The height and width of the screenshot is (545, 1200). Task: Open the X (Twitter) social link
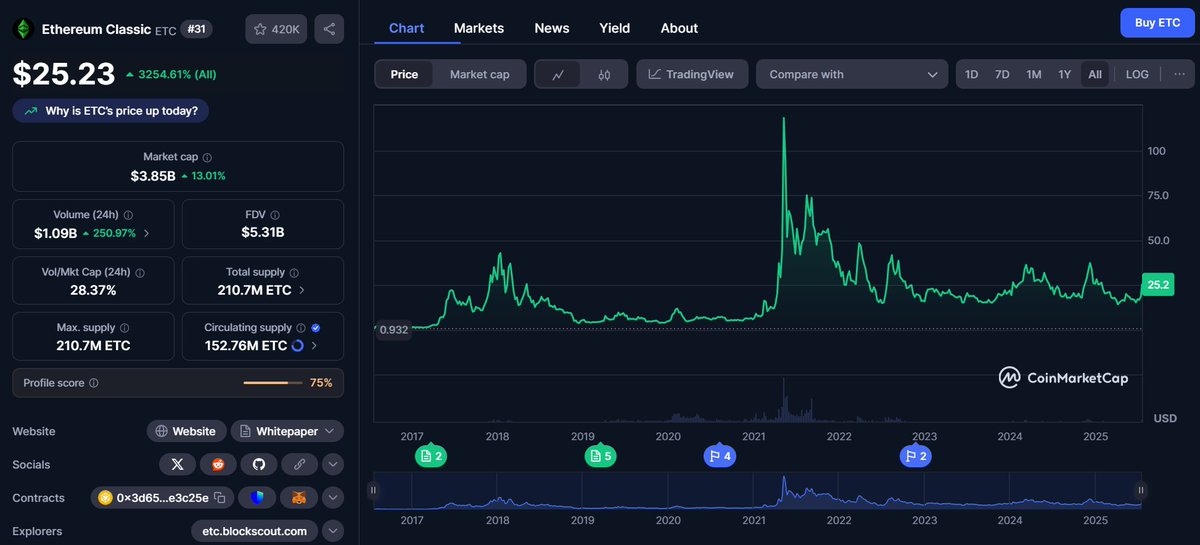[177, 464]
